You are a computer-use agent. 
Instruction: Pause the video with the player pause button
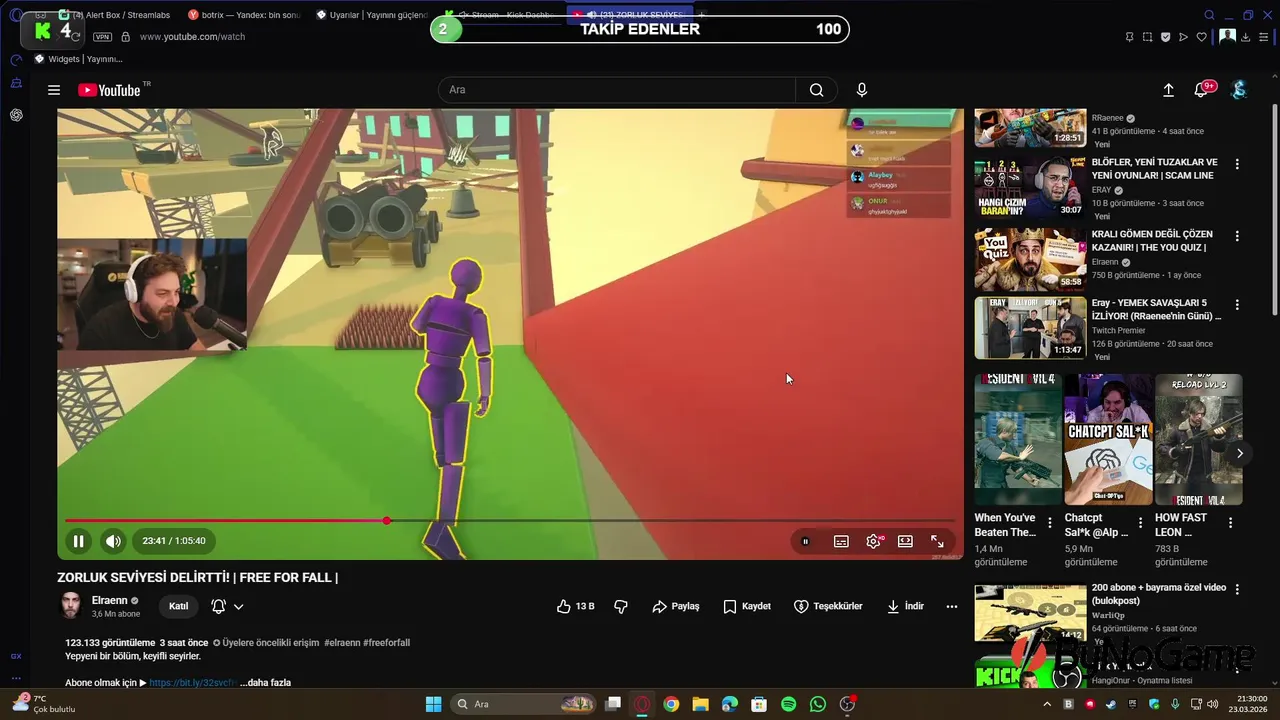(x=78, y=541)
